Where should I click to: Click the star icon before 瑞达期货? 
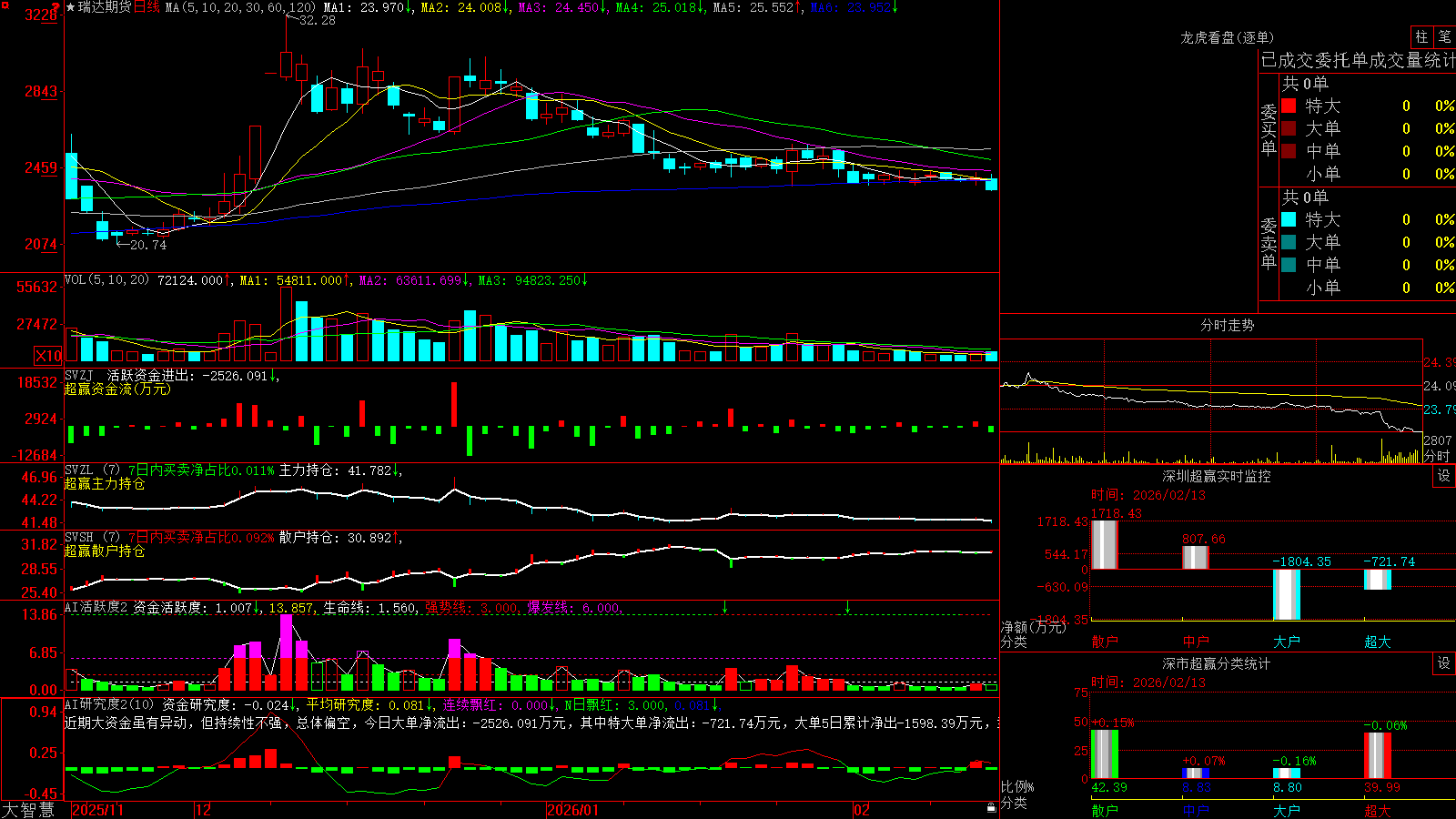tap(71, 7)
